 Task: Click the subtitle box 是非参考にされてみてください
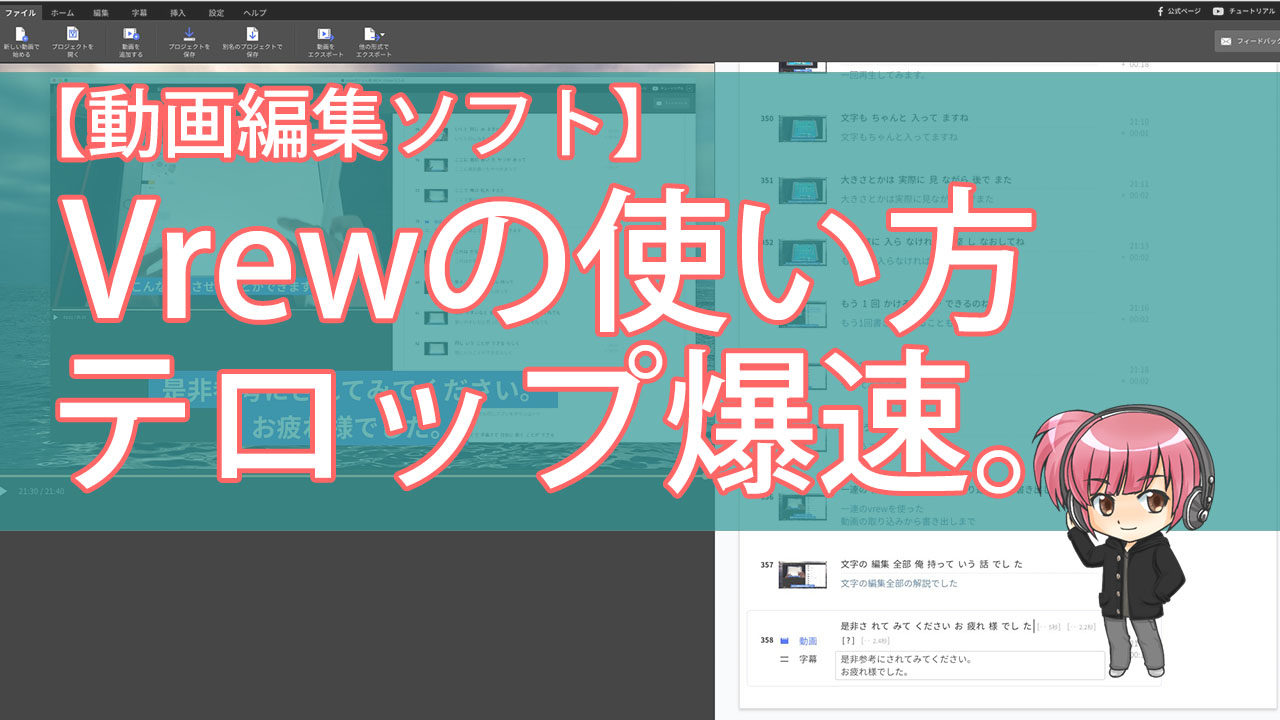click(x=970, y=665)
